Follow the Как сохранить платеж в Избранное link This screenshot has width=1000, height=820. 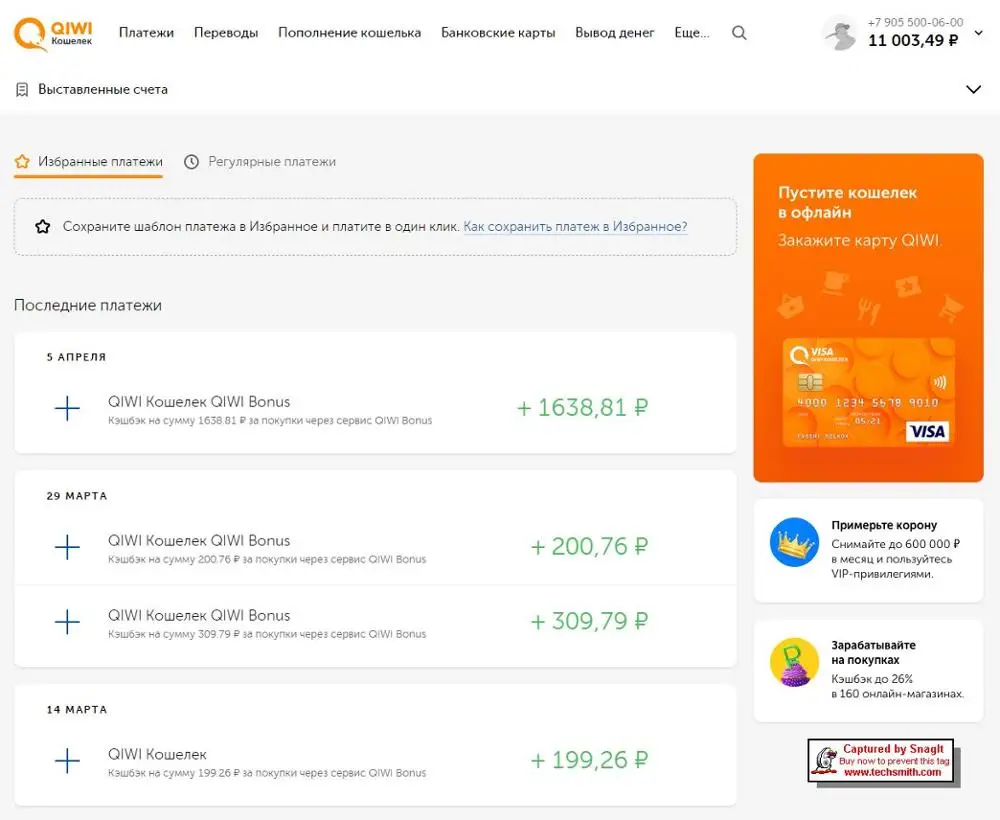[575, 226]
